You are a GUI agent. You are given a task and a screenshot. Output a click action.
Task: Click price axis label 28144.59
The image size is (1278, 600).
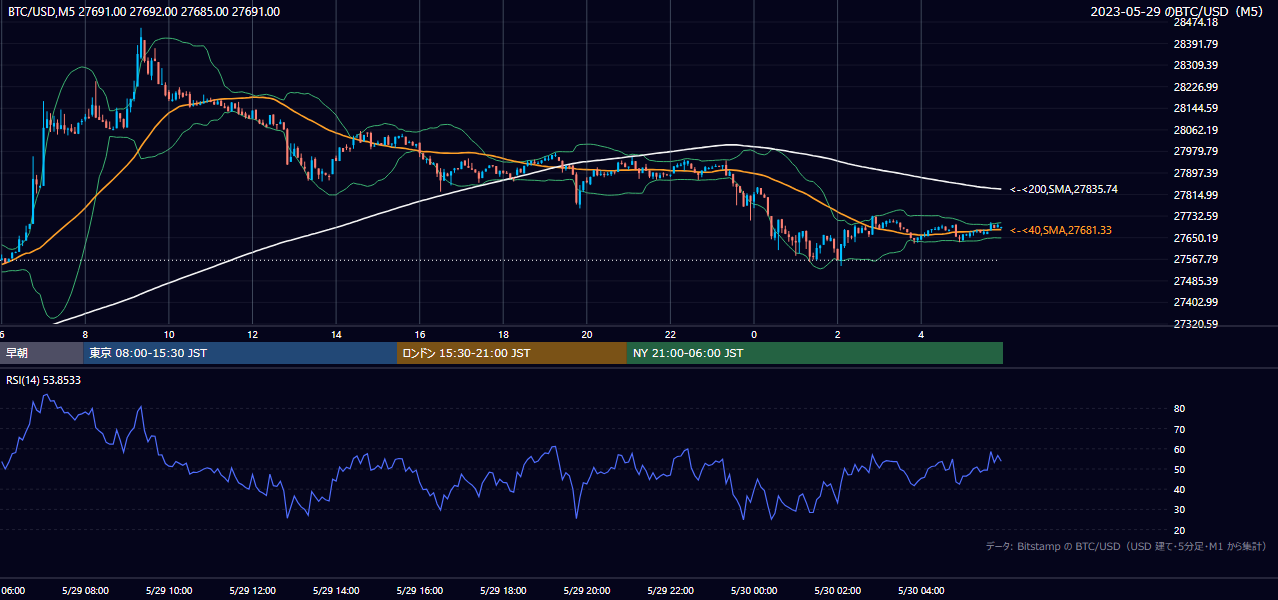click(1195, 108)
